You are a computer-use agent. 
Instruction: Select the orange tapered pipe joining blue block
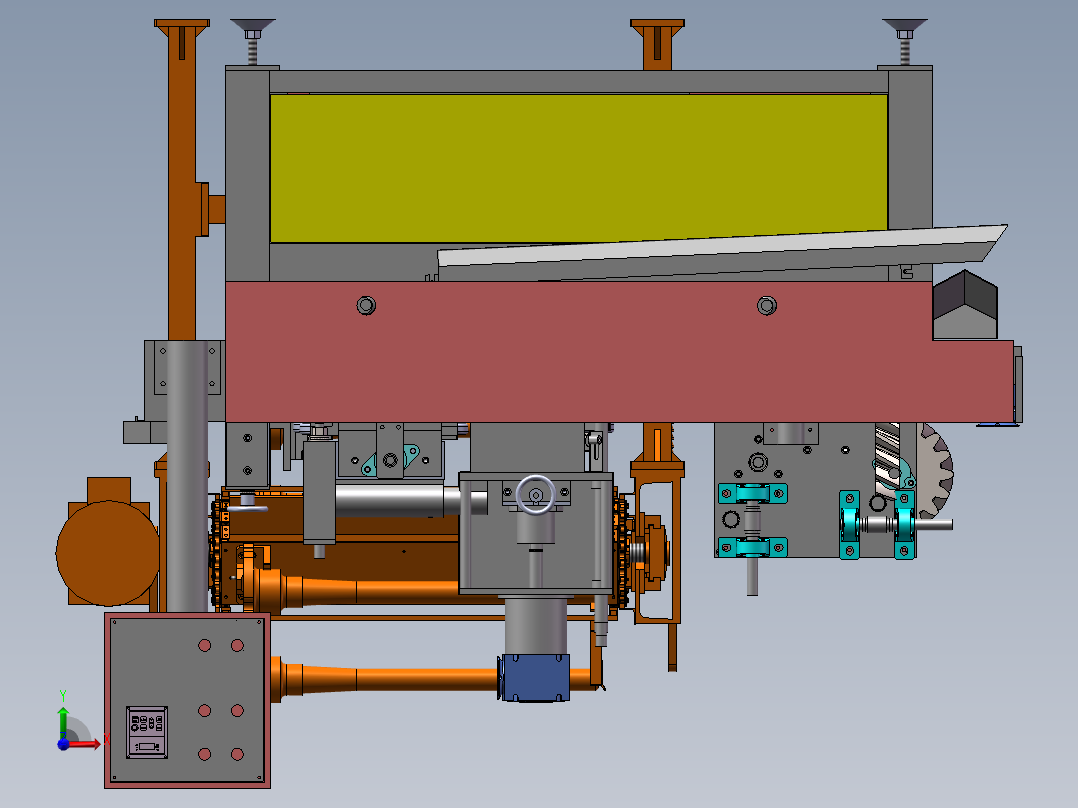point(385,679)
